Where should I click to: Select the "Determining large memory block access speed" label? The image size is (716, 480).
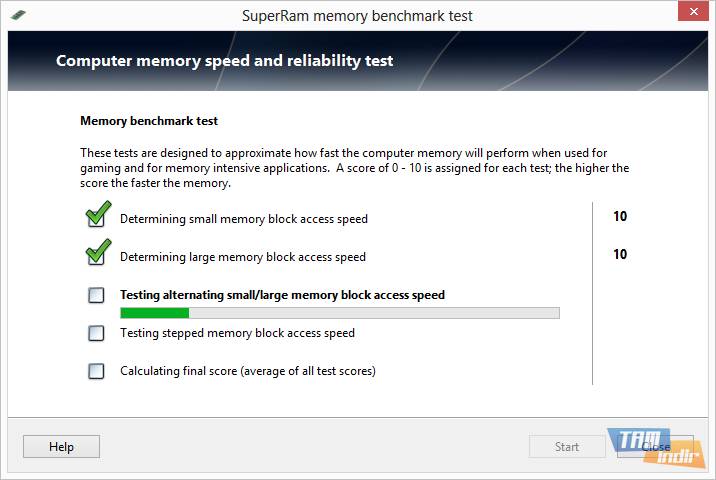click(243, 257)
